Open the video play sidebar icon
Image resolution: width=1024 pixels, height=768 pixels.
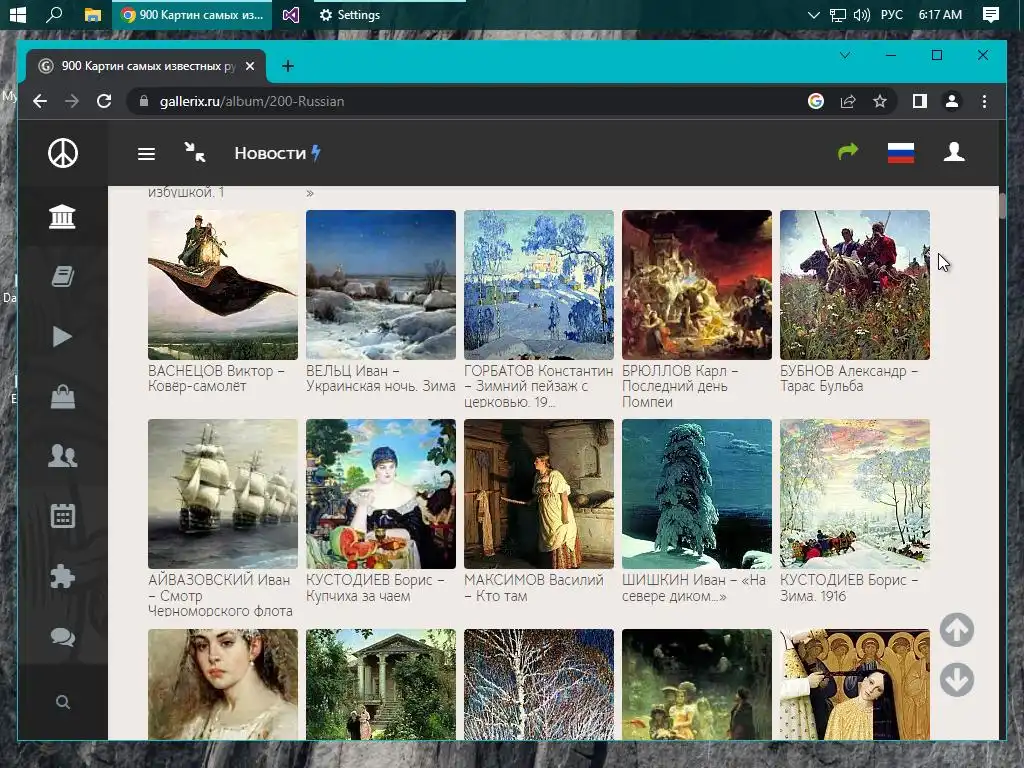pyautogui.click(x=63, y=336)
